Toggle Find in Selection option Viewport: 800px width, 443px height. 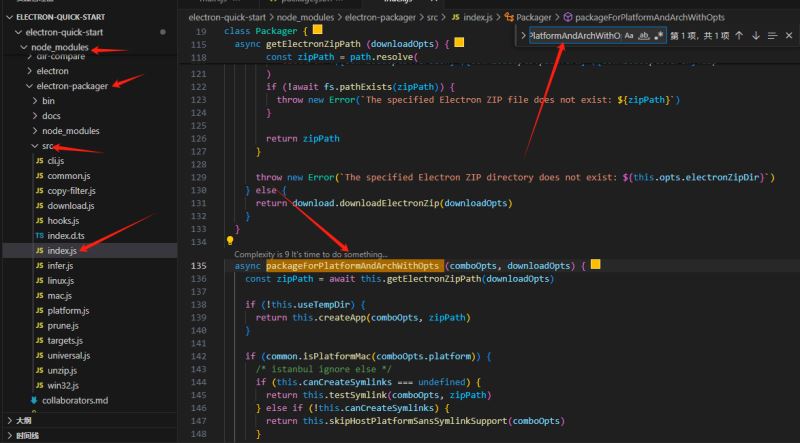[x=772, y=36]
